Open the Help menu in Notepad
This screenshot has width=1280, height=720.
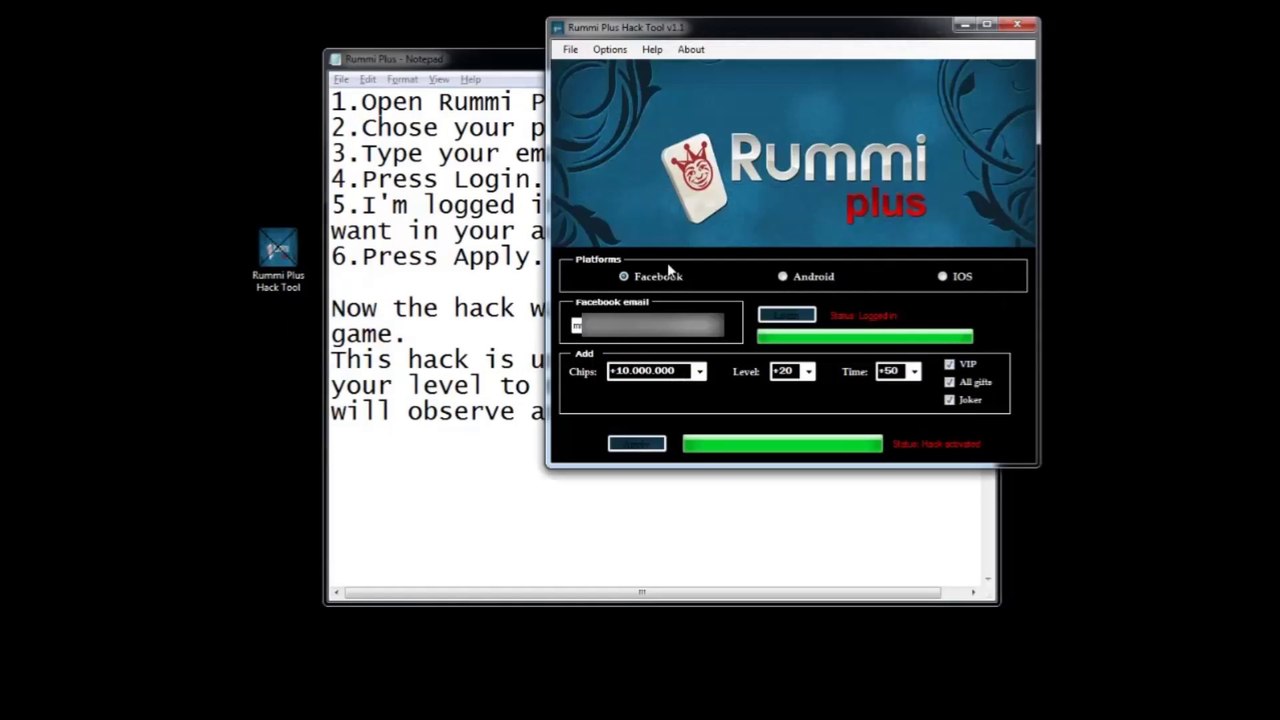point(470,80)
